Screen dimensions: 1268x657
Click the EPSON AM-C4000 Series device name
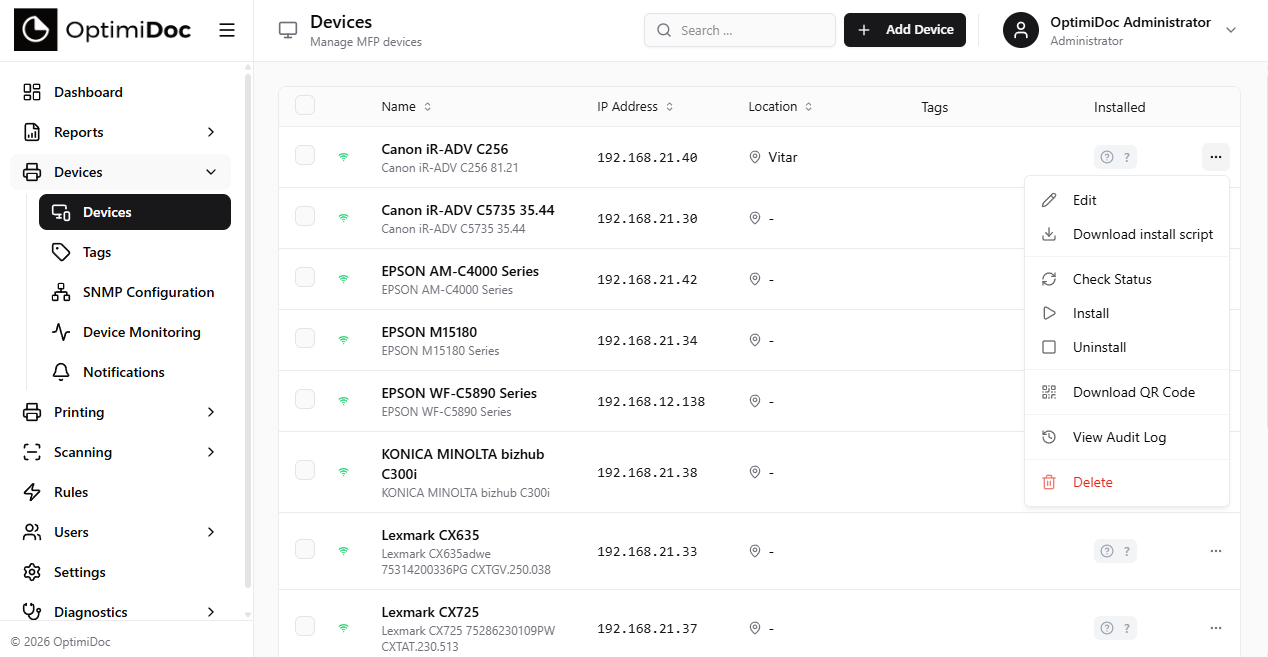[460, 271]
